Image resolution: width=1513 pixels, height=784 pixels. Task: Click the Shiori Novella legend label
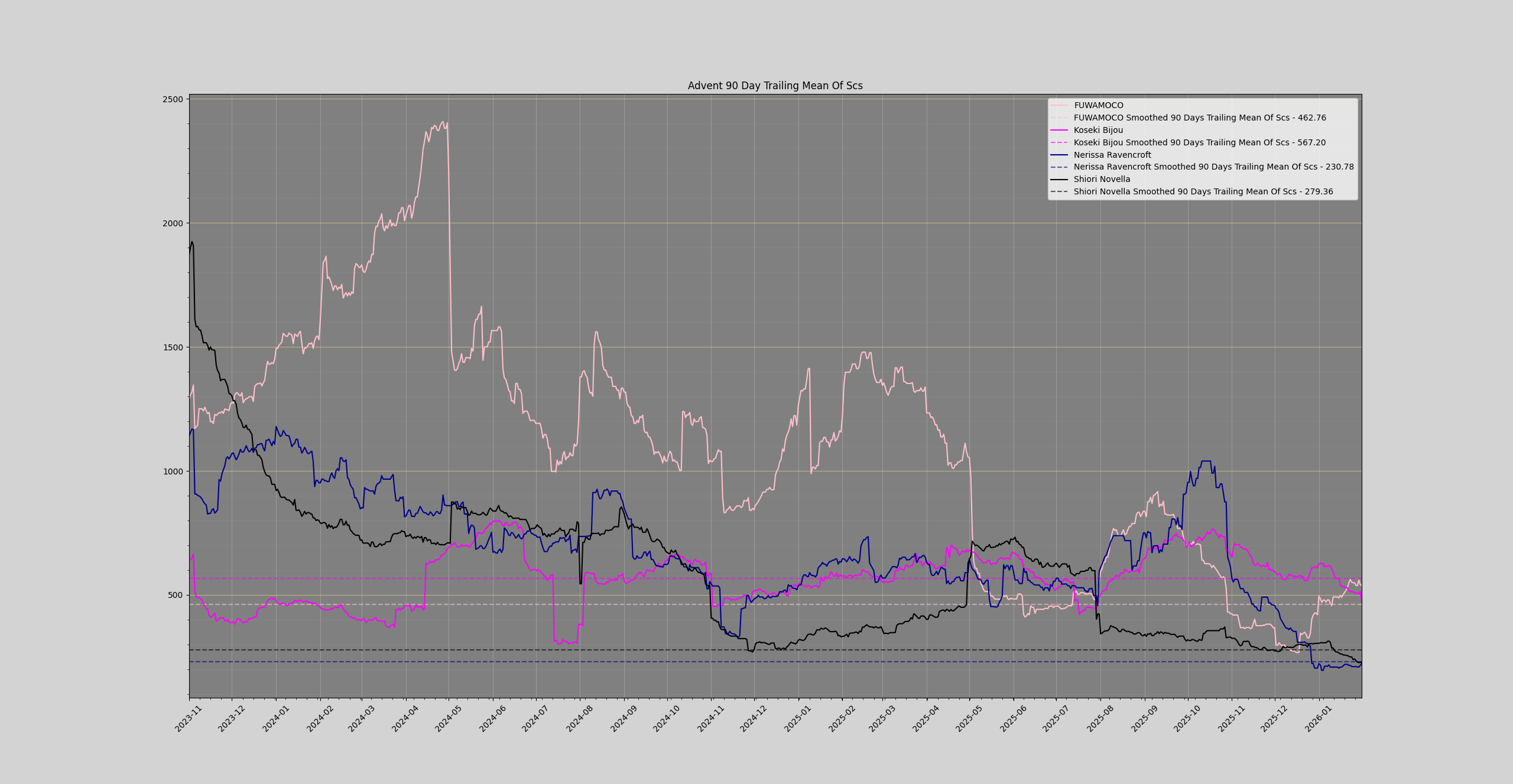coord(1102,179)
